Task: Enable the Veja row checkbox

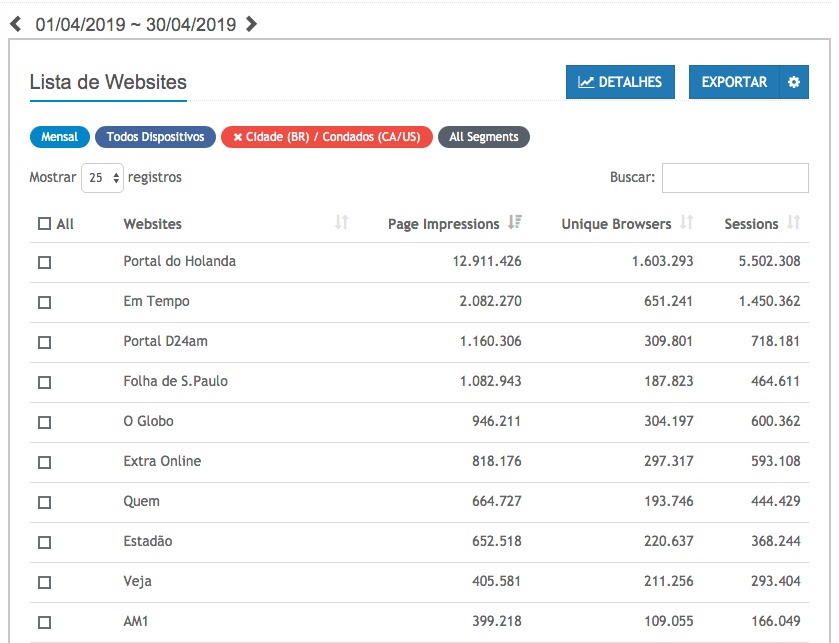Action: pyautogui.click(x=44, y=582)
